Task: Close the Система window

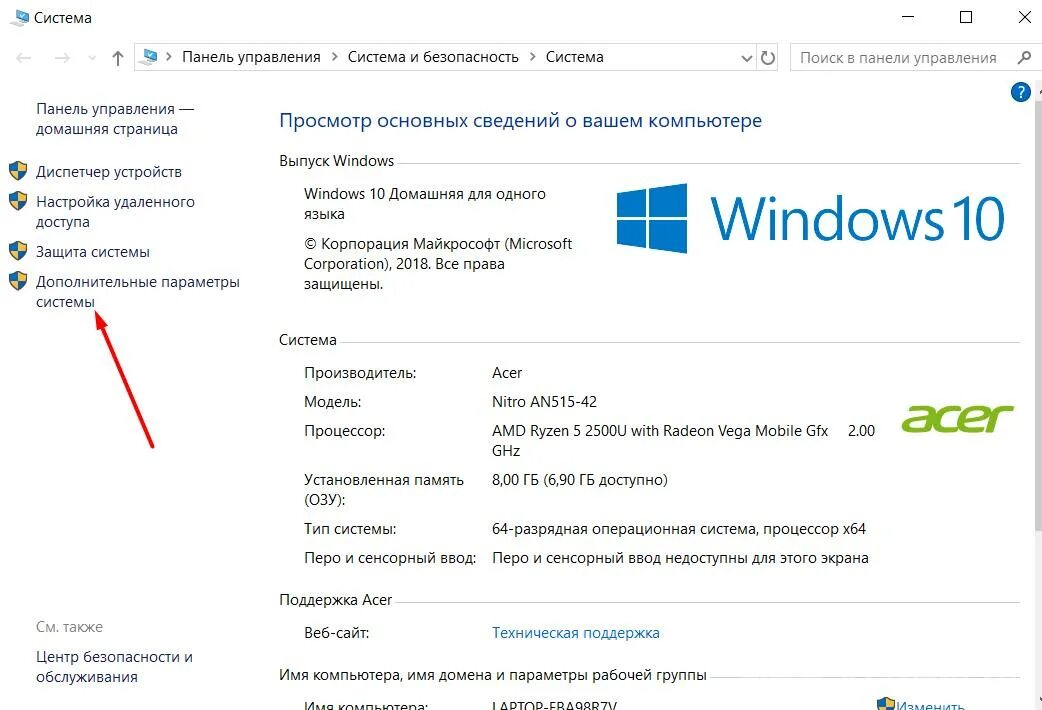Action: point(1025,17)
